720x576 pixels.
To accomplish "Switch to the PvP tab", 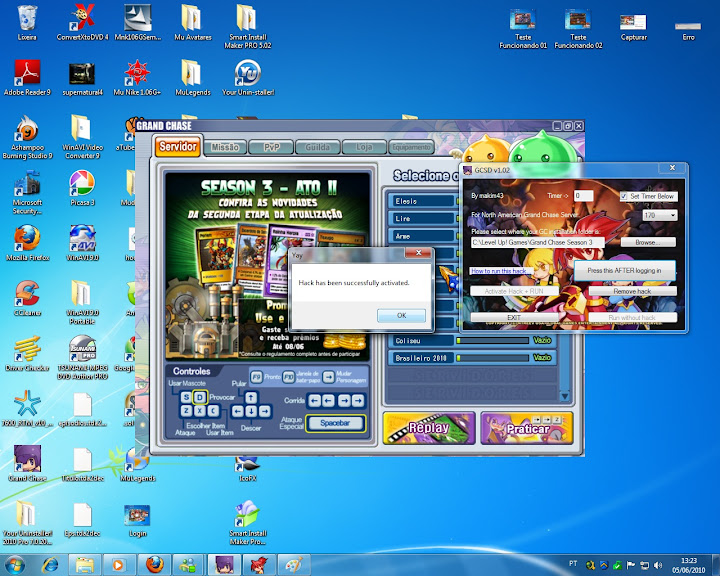I will pyautogui.click(x=271, y=147).
